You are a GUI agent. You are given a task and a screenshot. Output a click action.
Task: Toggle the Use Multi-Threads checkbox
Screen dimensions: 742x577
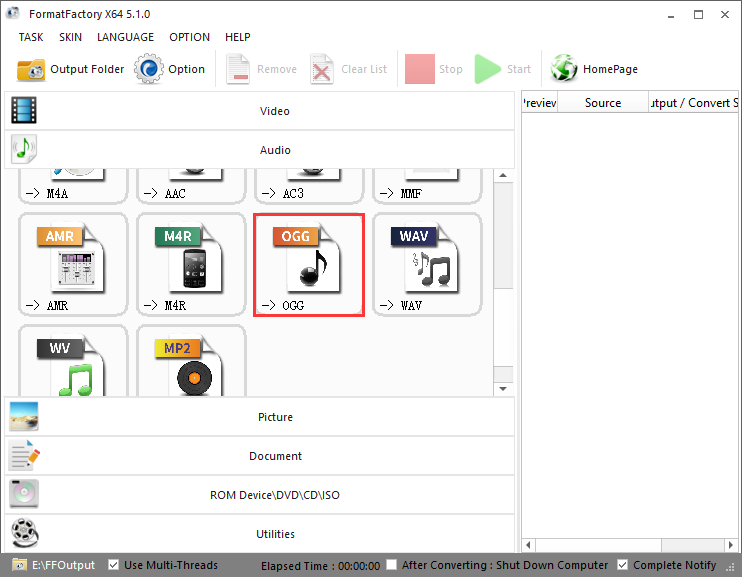[x=113, y=565]
